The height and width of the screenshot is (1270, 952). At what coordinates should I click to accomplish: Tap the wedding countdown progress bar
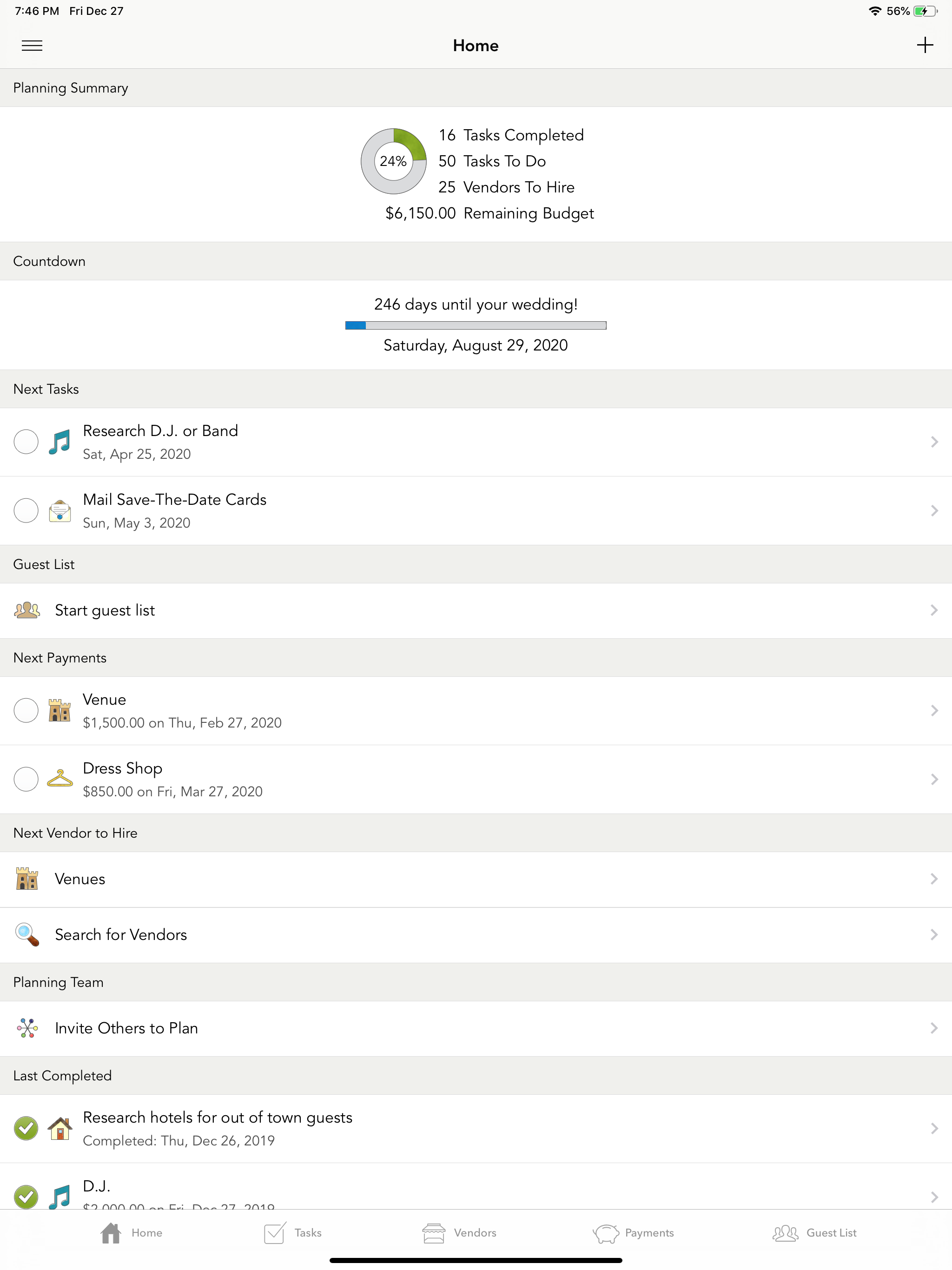coord(476,325)
